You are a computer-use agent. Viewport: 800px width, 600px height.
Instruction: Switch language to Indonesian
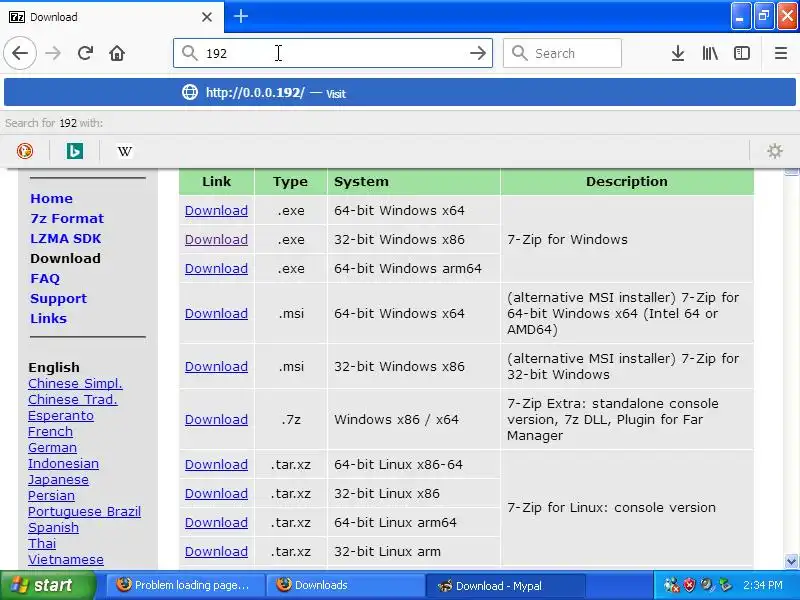pyautogui.click(x=63, y=464)
